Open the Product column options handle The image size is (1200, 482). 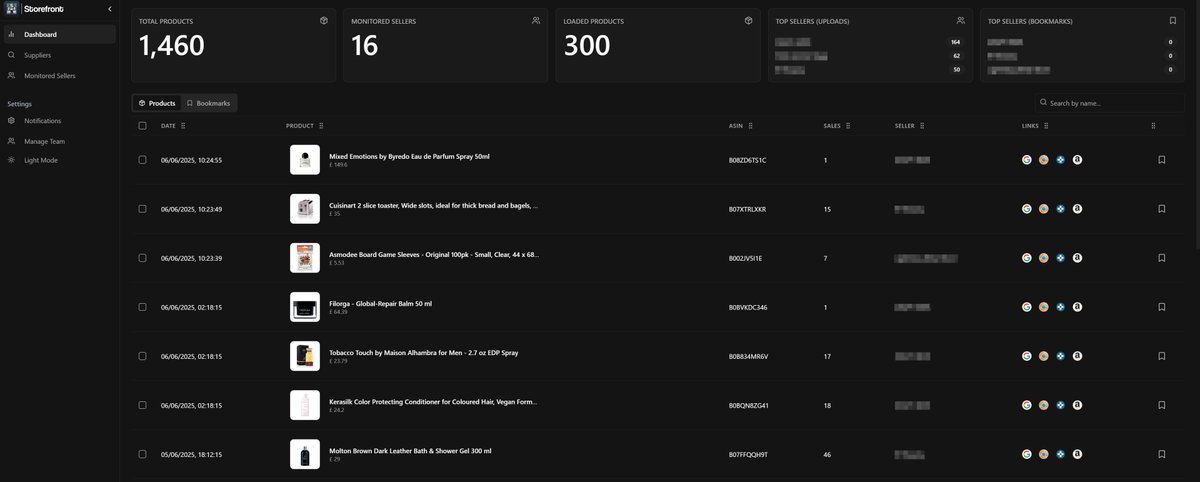tap(321, 126)
